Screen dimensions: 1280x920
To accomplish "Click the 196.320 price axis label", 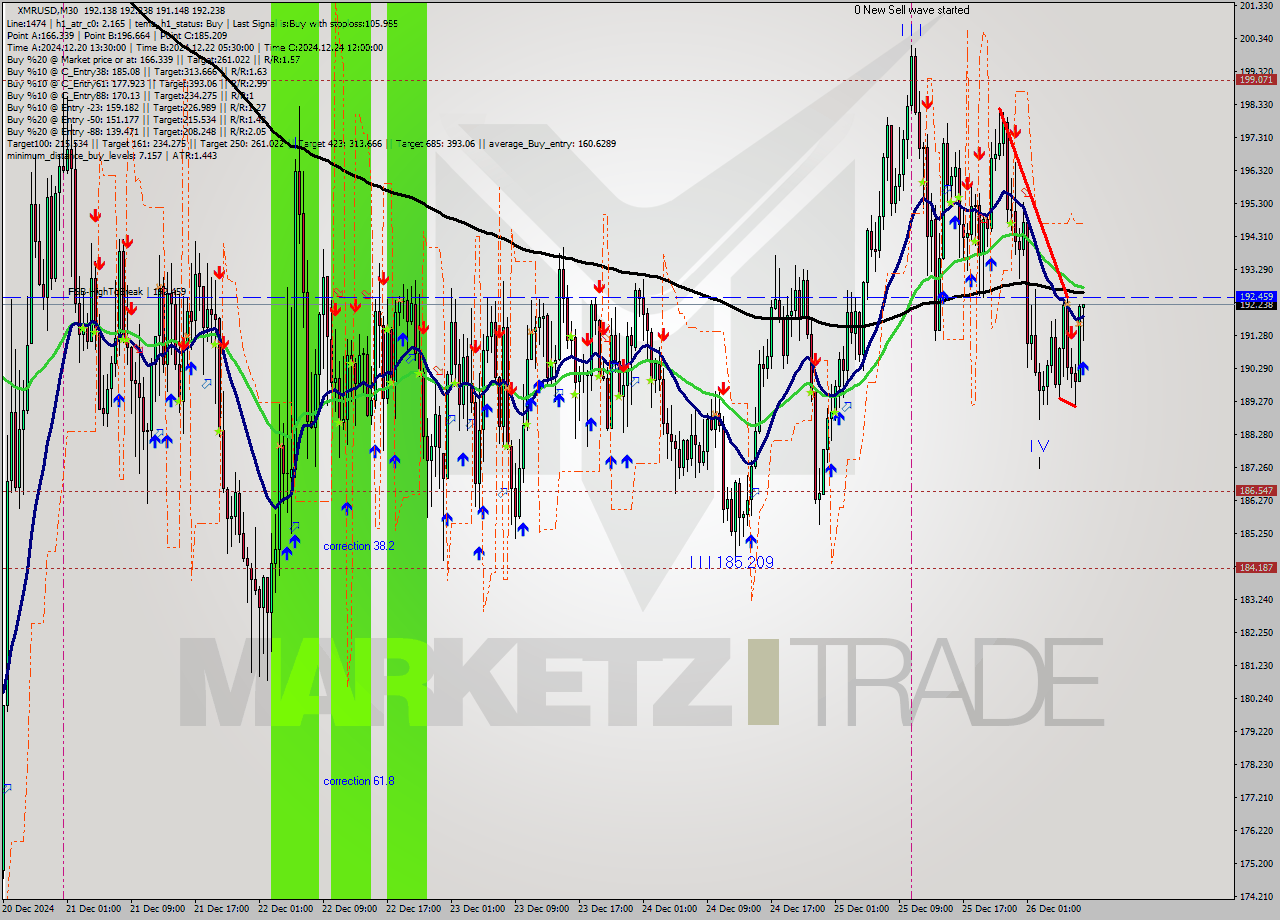I will (1256, 170).
